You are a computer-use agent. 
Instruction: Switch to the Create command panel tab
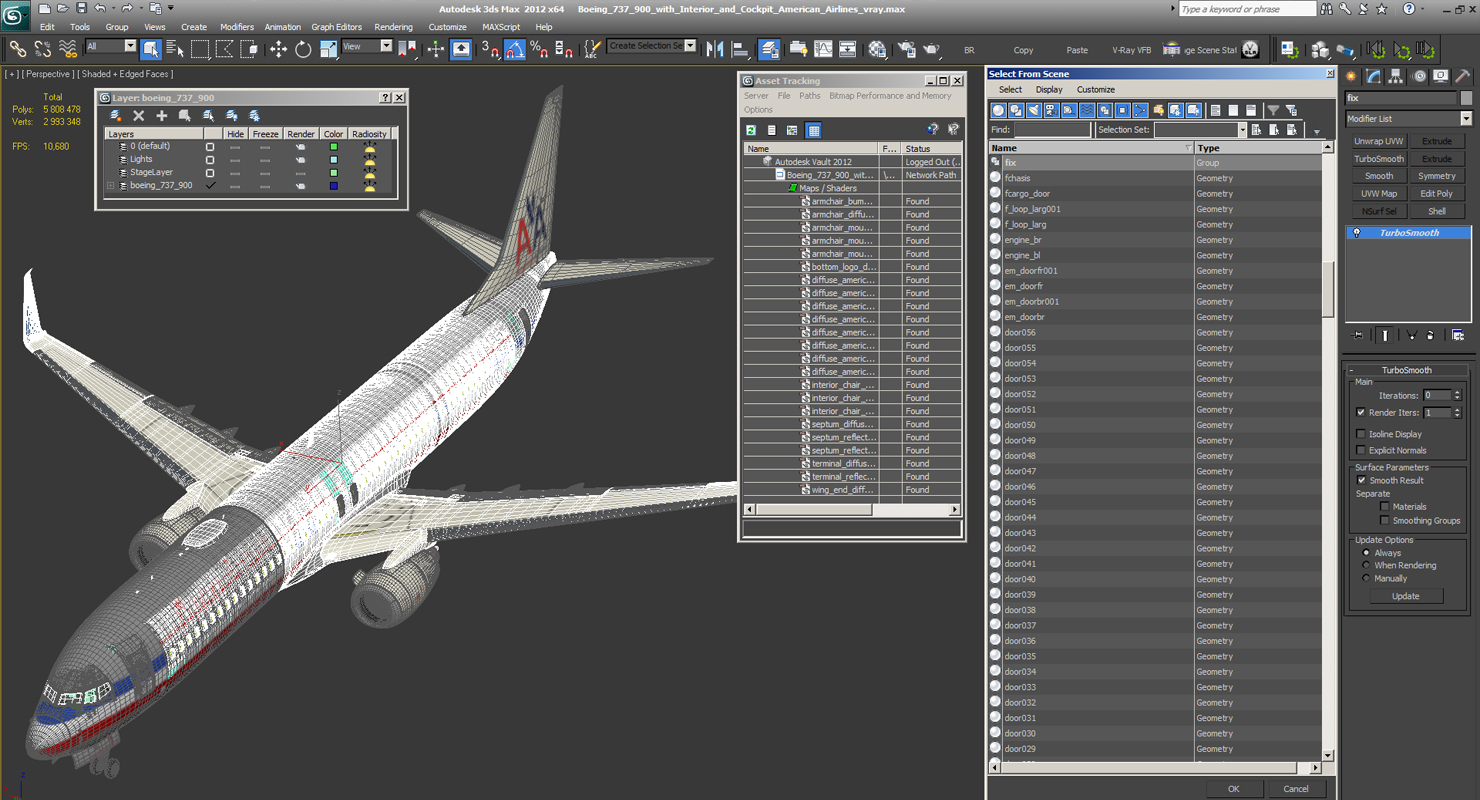(x=1352, y=76)
